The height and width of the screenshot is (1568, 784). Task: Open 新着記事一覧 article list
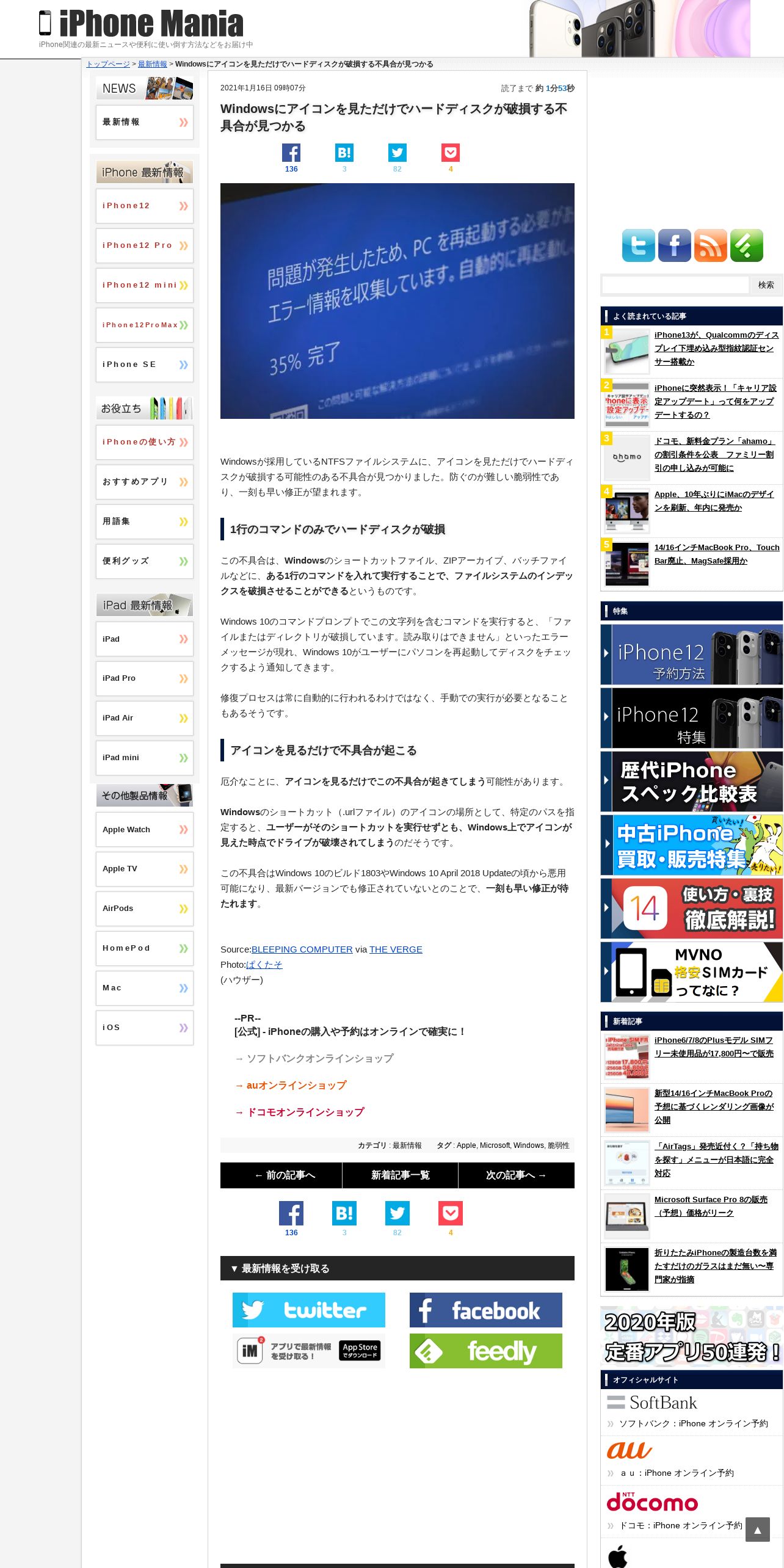[x=401, y=1175]
